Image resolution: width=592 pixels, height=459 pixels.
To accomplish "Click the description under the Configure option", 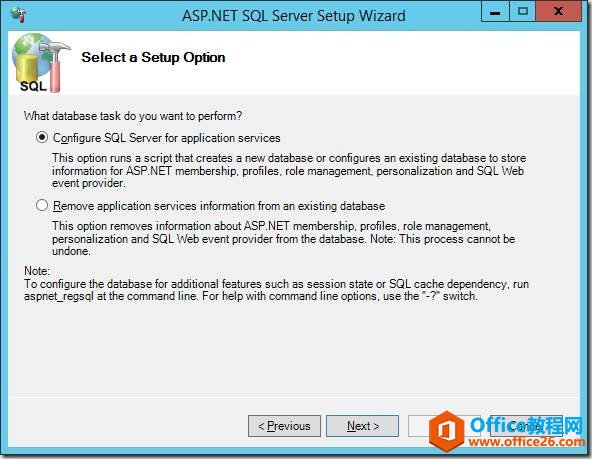I will pos(289,171).
